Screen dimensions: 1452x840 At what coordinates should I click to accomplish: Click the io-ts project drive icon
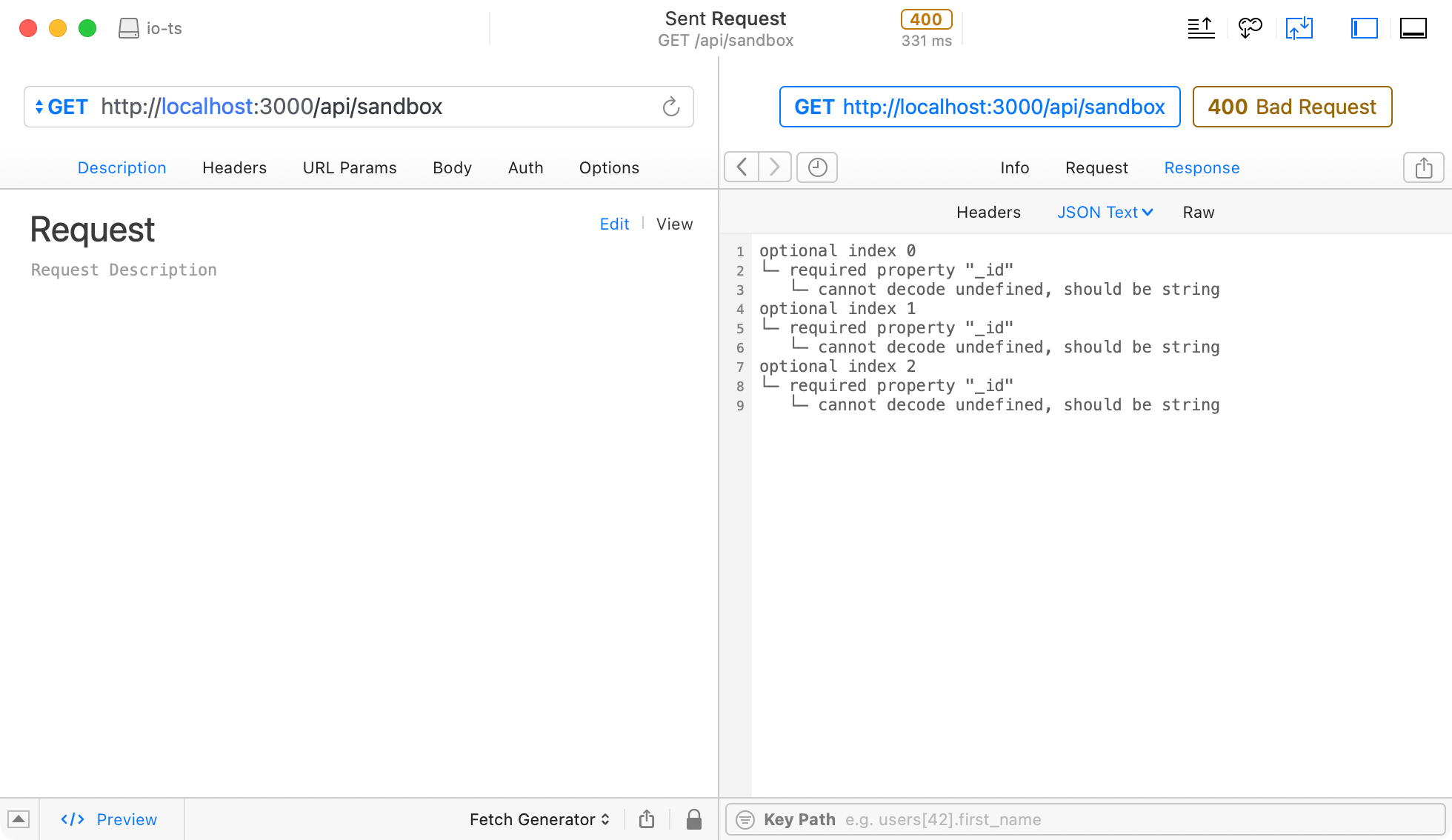click(129, 28)
